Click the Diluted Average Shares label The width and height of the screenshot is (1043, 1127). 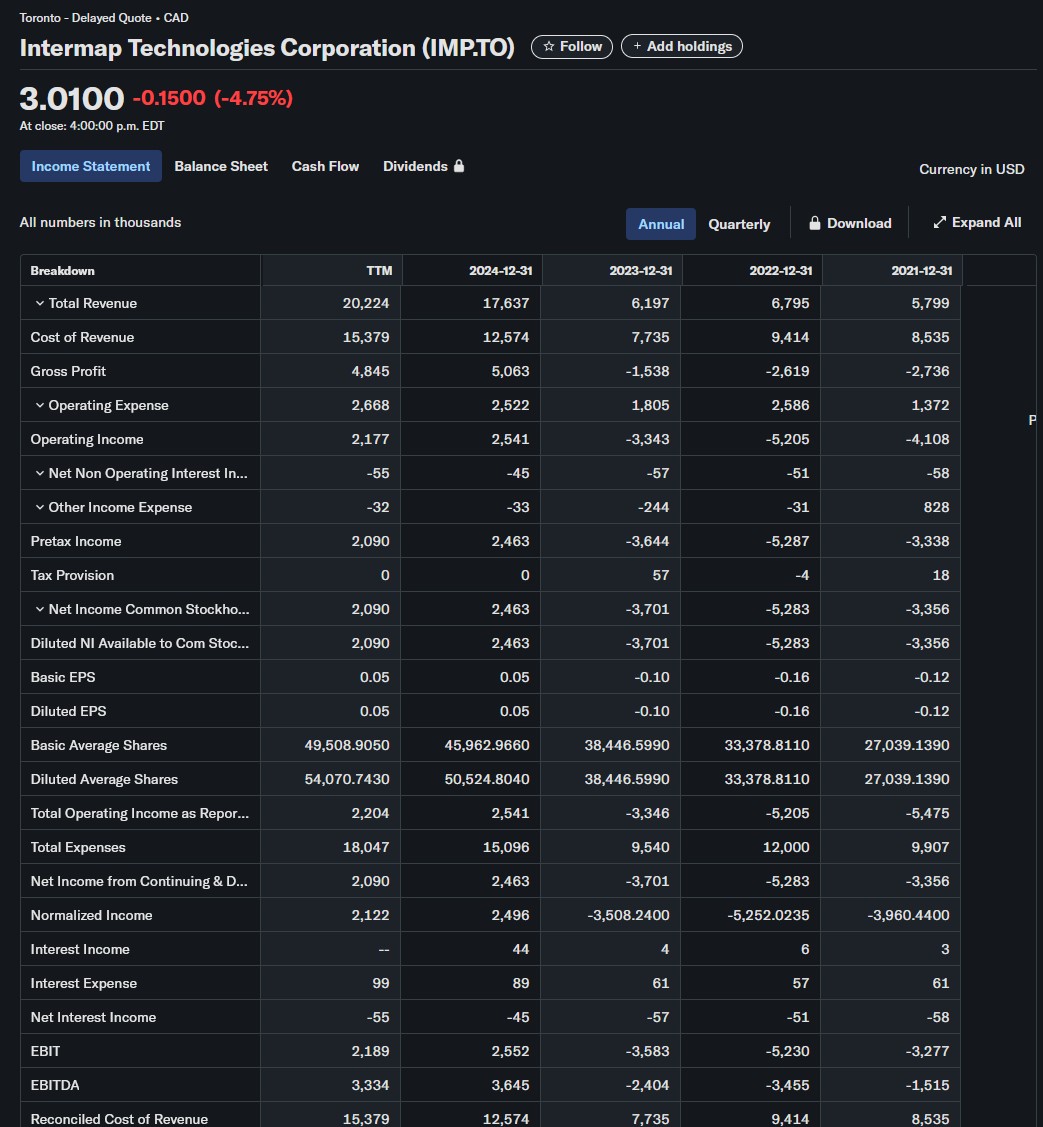[104, 779]
